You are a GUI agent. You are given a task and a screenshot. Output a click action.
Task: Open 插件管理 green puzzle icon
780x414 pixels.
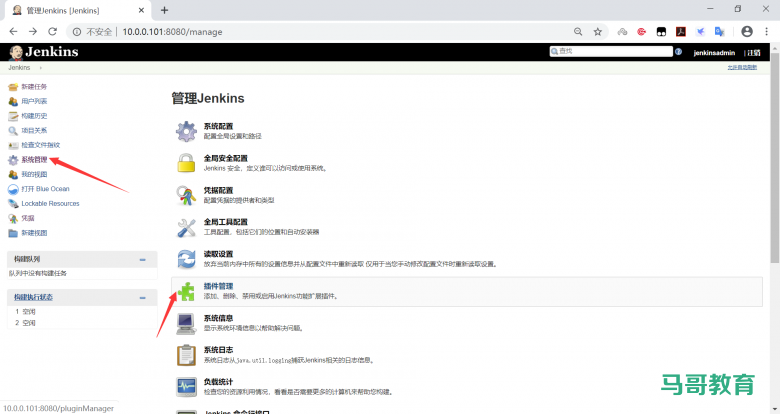point(186,291)
